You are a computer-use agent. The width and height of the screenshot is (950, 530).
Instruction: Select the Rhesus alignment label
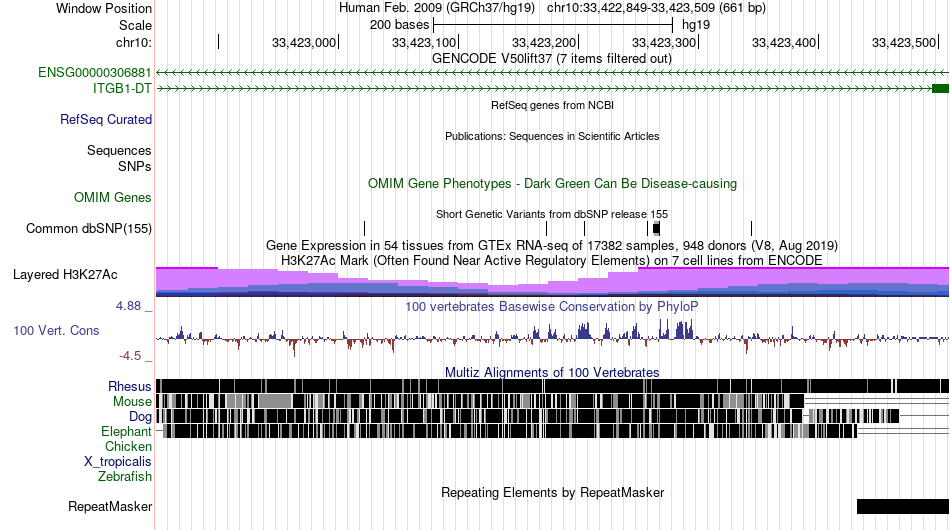130,386
